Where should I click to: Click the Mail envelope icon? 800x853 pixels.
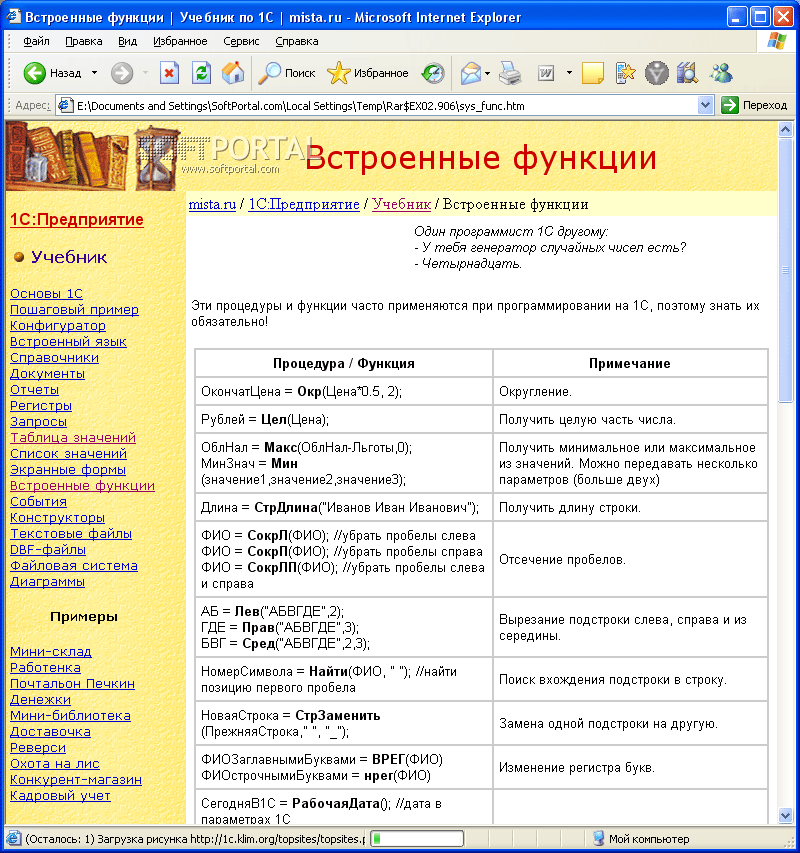tap(470, 73)
